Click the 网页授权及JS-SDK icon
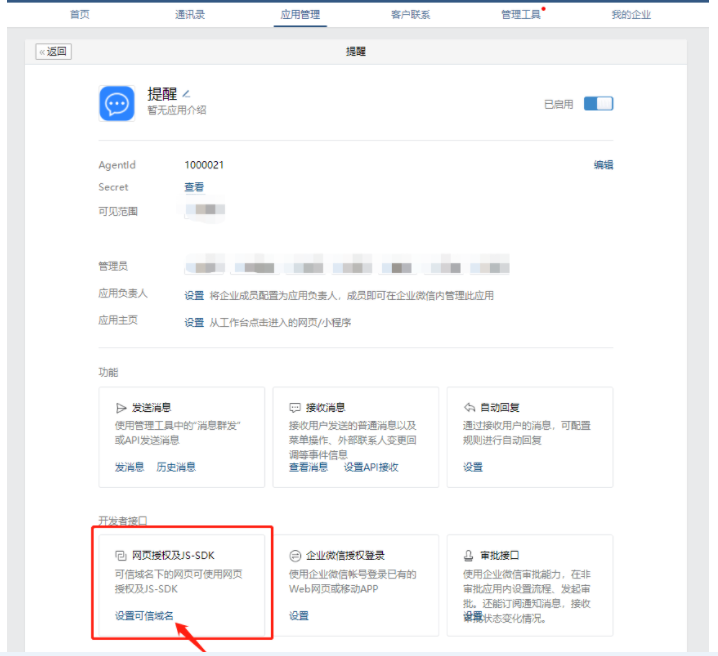The image size is (718, 656). tap(121, 555)
